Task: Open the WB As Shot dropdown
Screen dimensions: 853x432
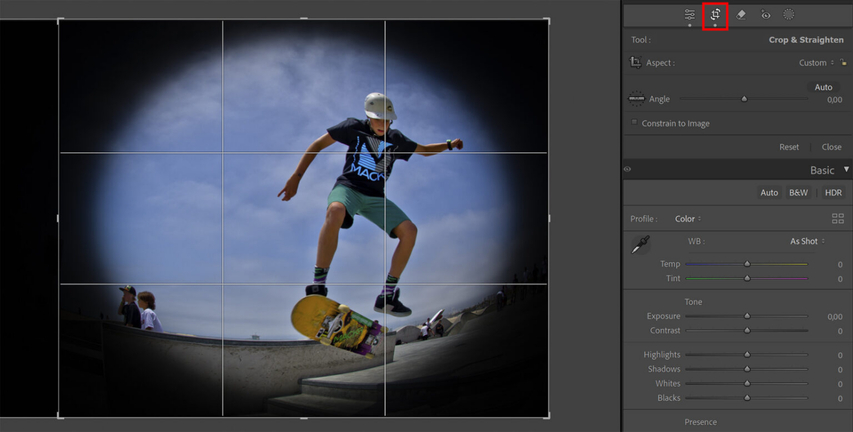Action: pos(807,241)
